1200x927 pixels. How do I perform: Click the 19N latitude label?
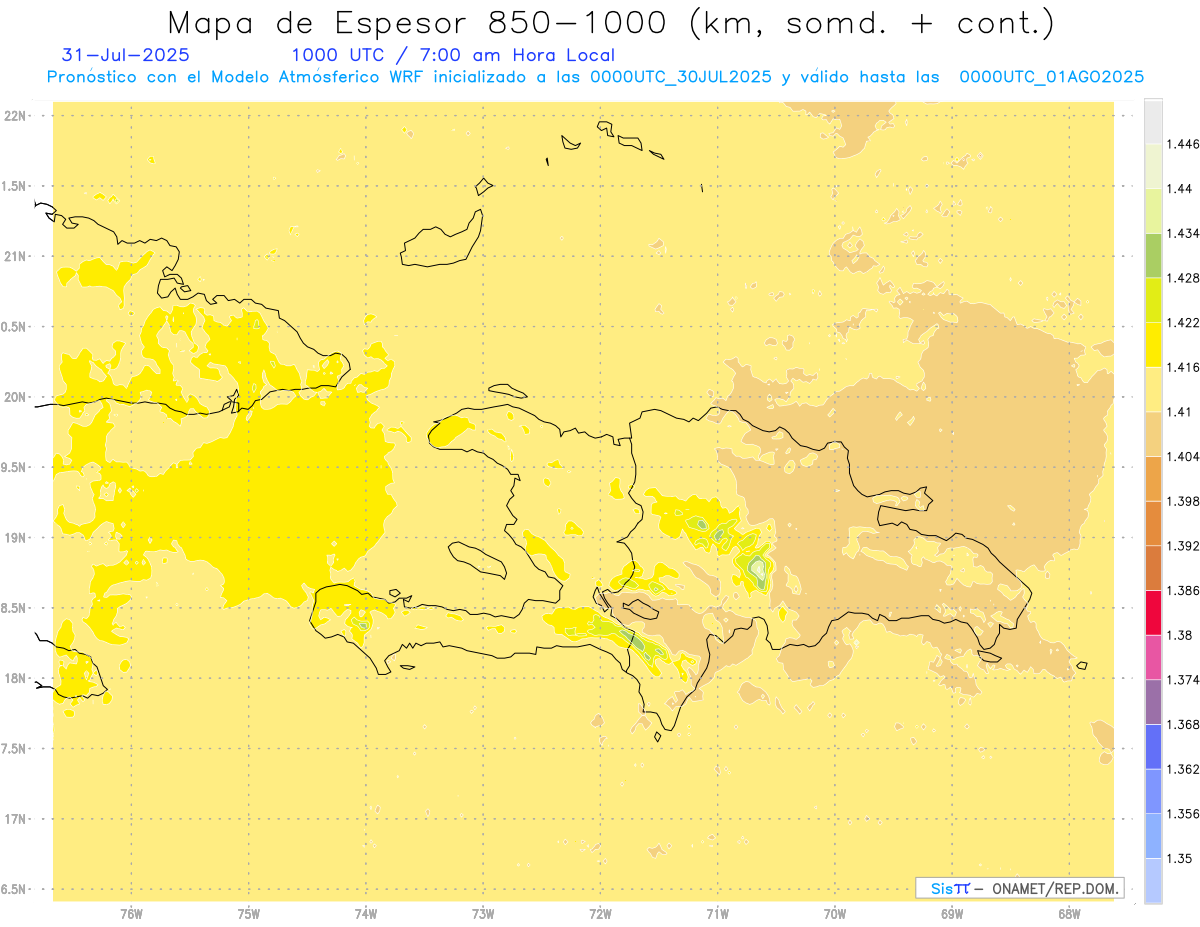point(17,538)
